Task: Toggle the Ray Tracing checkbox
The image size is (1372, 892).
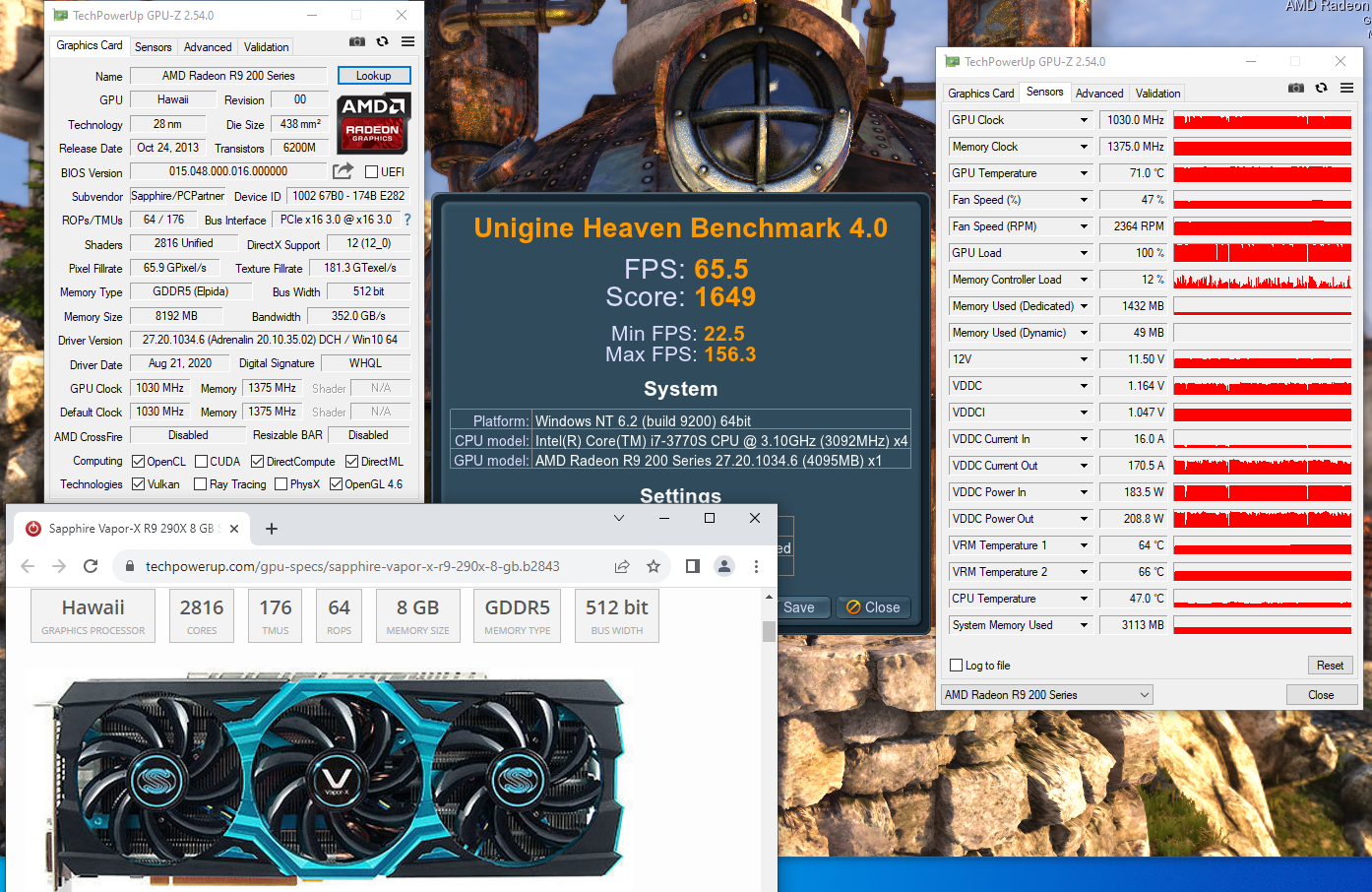Action: [201, 483]
